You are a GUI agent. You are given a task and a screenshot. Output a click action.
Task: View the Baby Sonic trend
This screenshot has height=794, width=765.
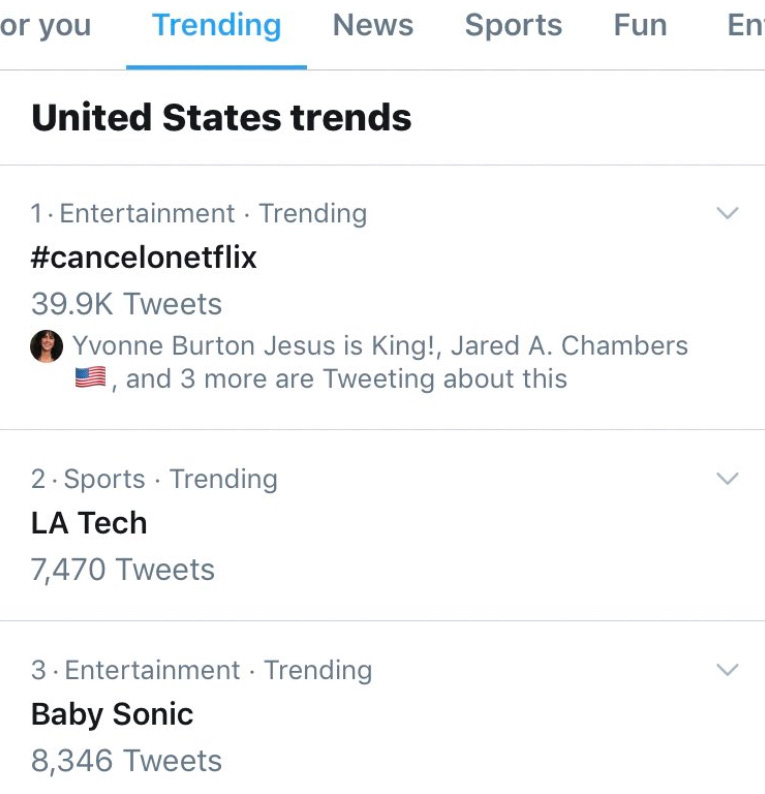click(x=112, y=715)
